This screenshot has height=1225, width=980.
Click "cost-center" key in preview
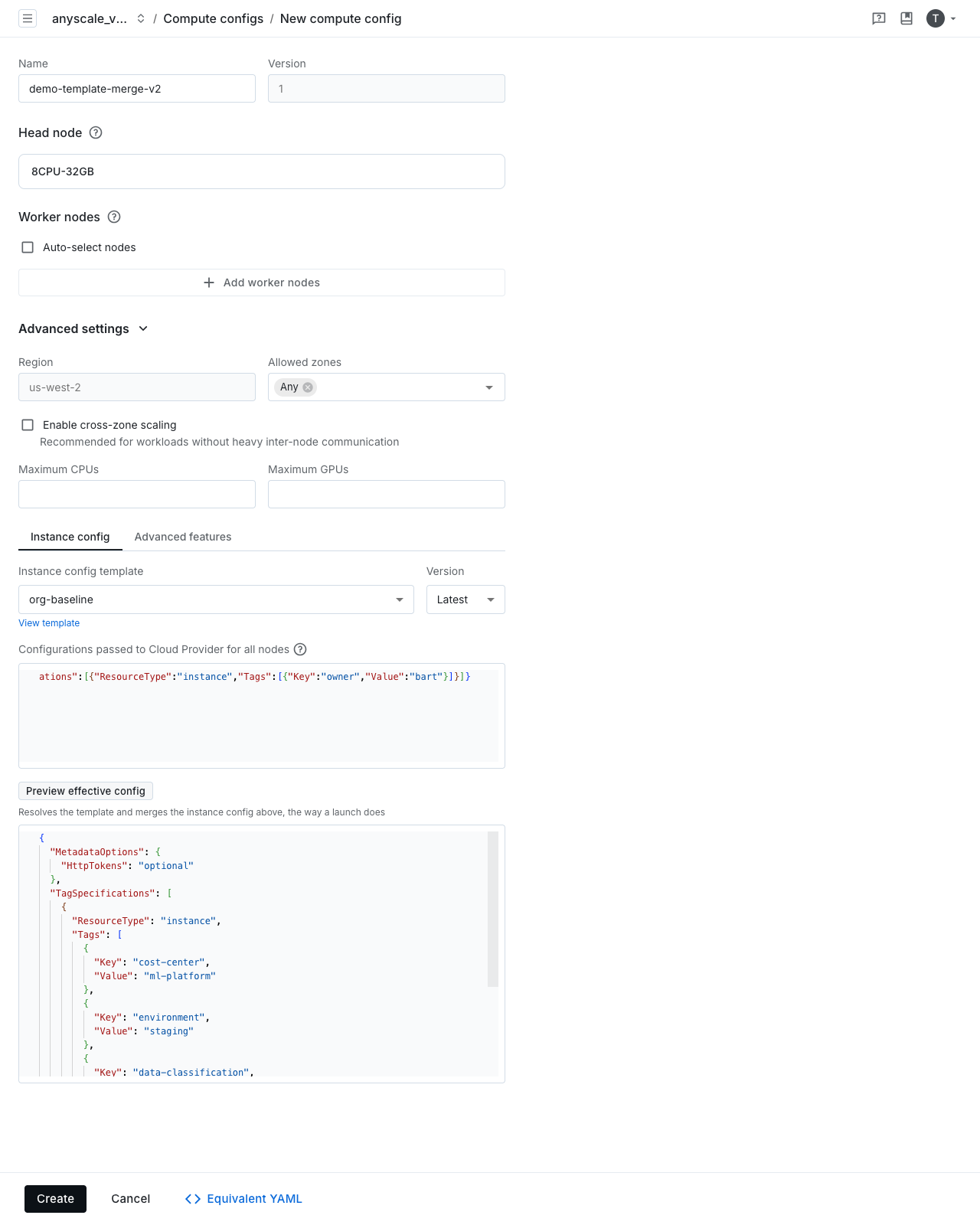(169, 962)
